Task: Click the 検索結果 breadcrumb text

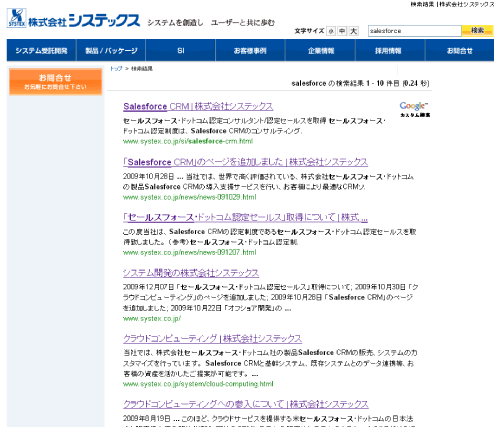Action: pyautogui.click(x=142, y=69)
